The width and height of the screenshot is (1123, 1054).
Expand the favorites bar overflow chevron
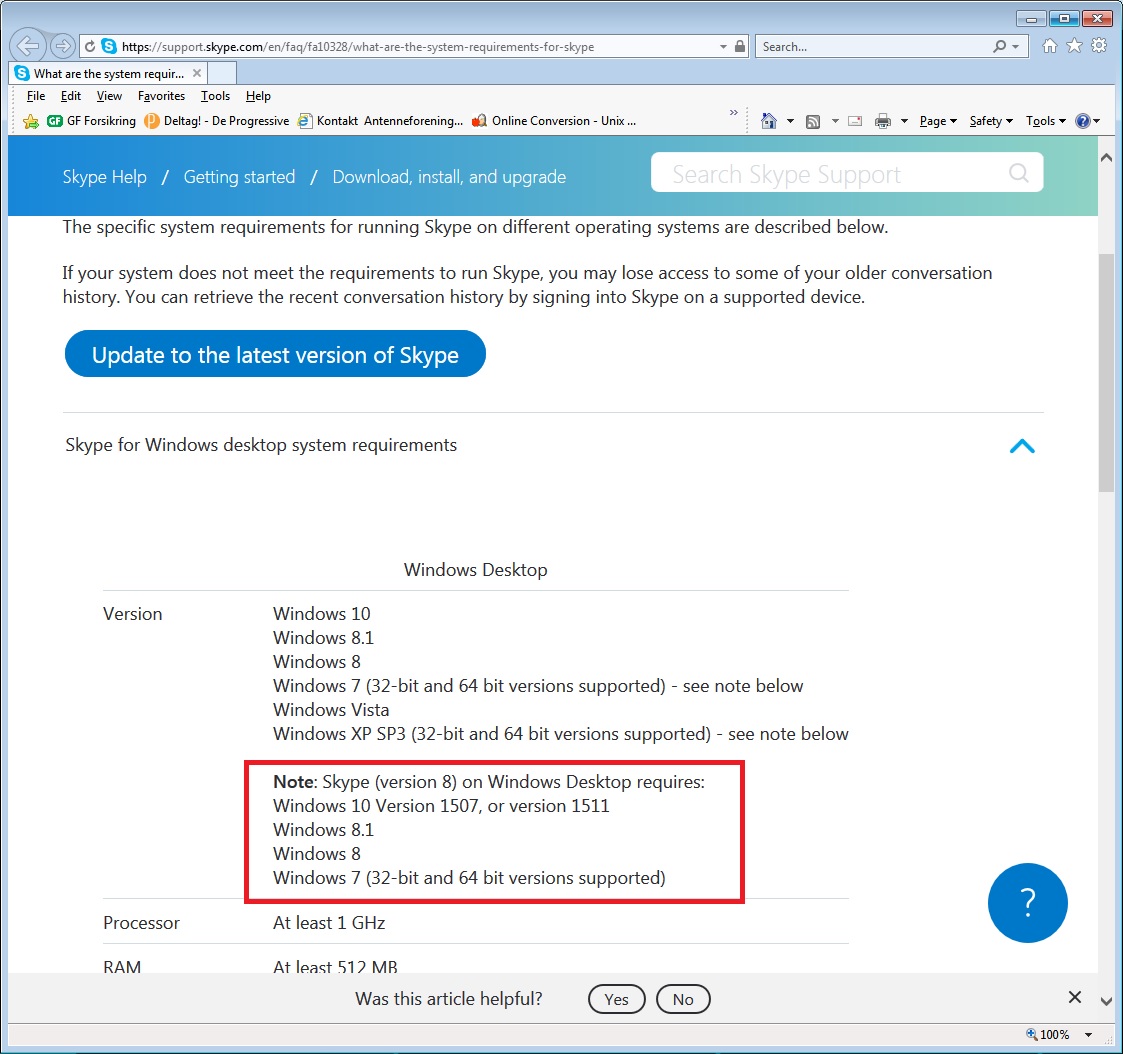(x=733, y=112)
